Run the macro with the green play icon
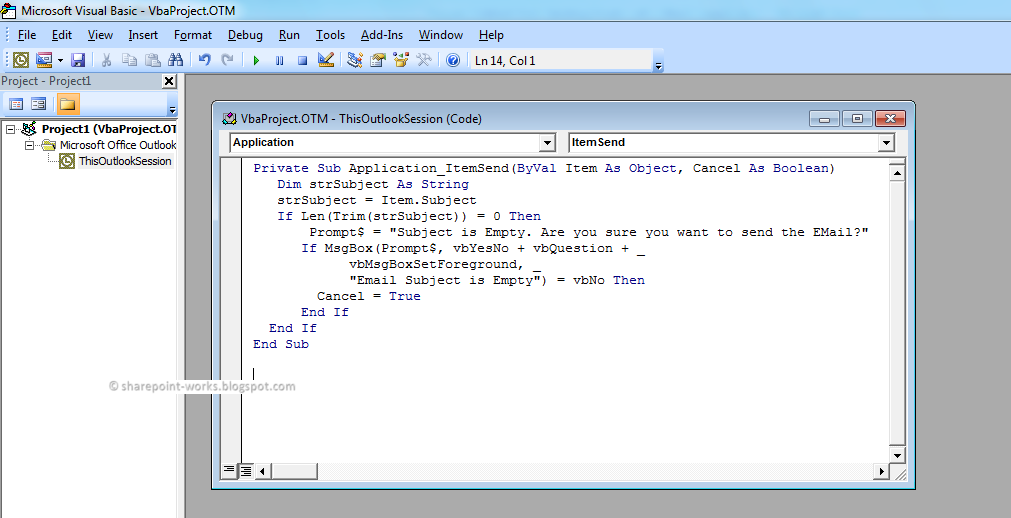Viewport: 1011px width, 518px height. click(x=256, y=61)
